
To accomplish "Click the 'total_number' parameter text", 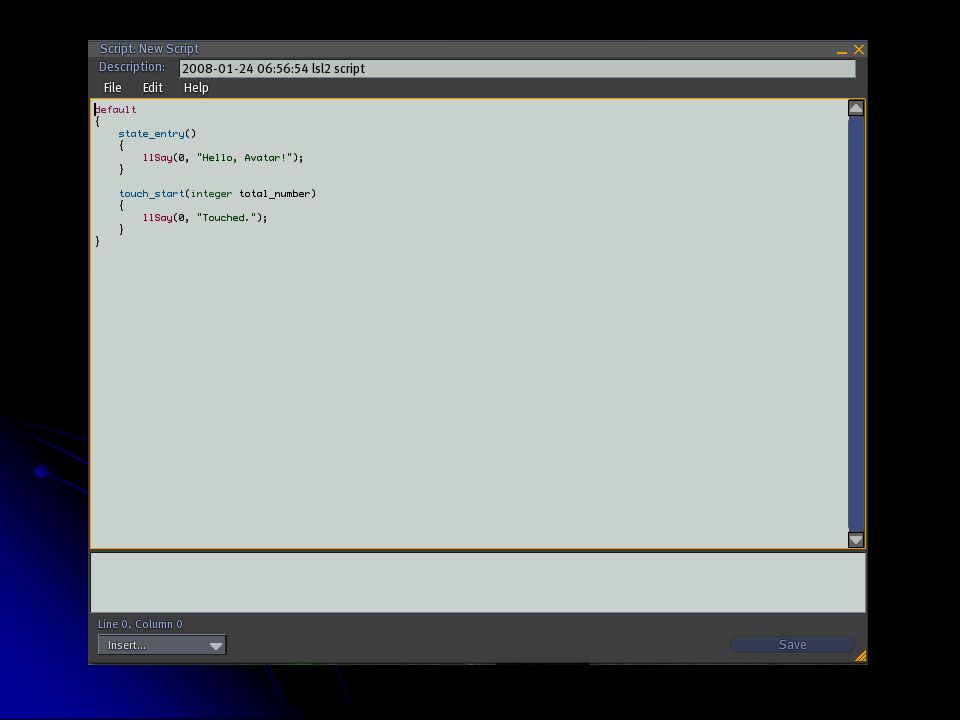I will coord(275,193).
